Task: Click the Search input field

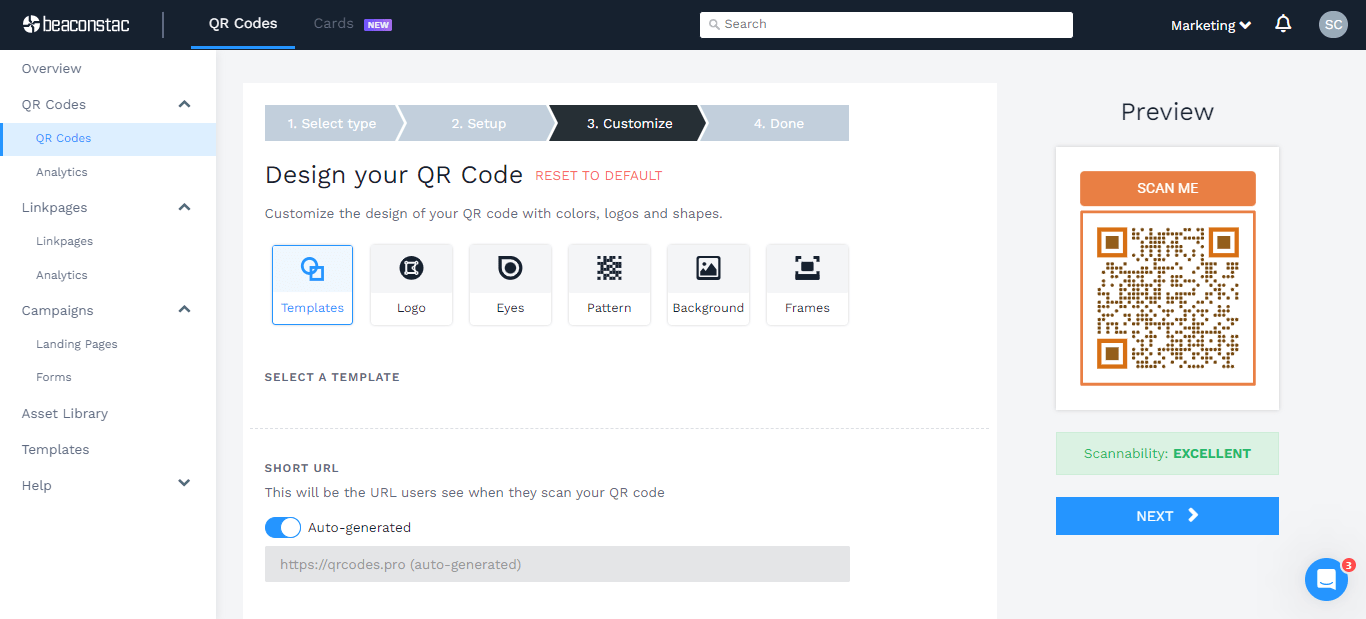Action: pos(886,23)
